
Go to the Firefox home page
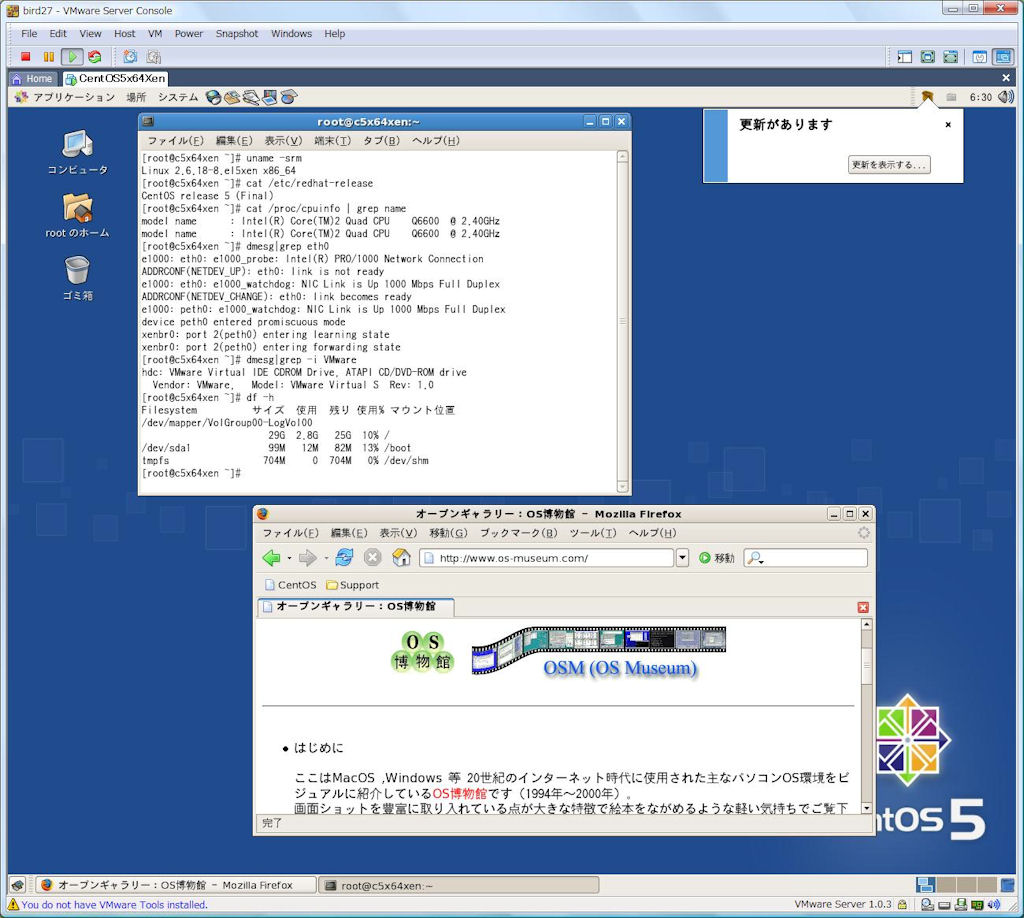click(x=401, y=558)
